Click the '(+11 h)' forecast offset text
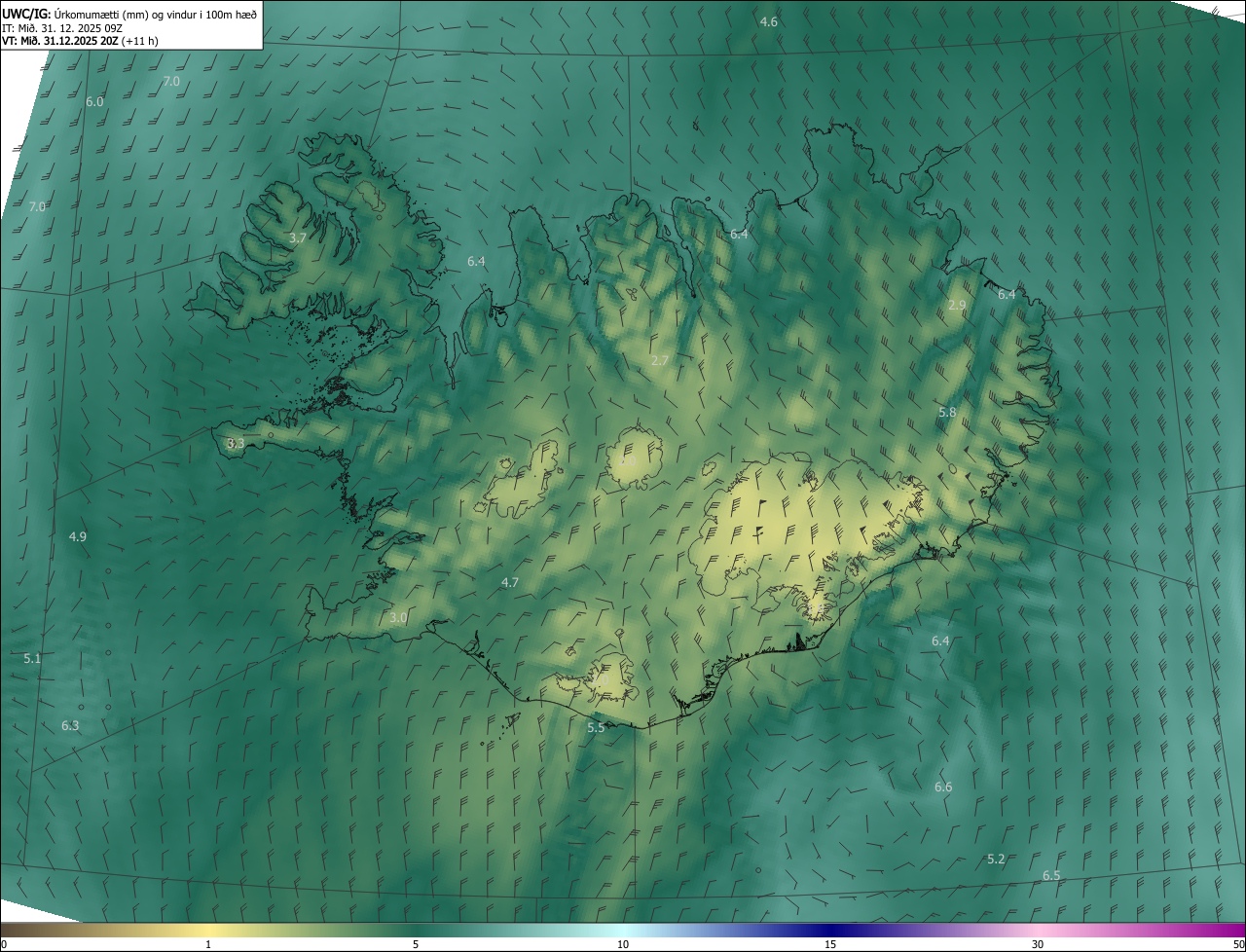This screenshot has height=952, width=1246. click(x=140, y=41)
